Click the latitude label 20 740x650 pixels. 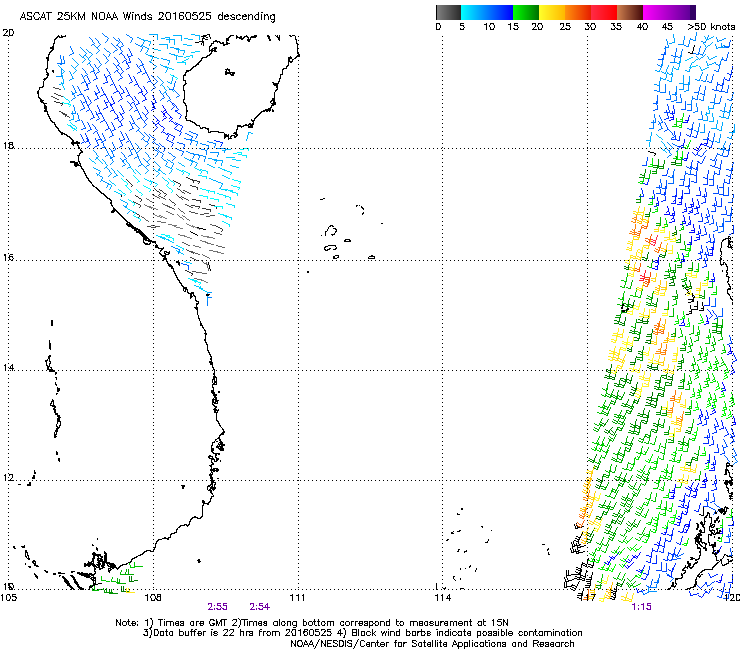point(8,33)
